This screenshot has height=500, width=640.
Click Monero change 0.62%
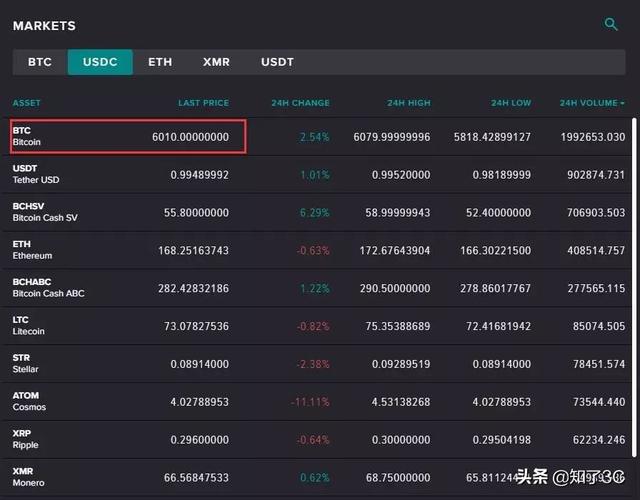315,478
